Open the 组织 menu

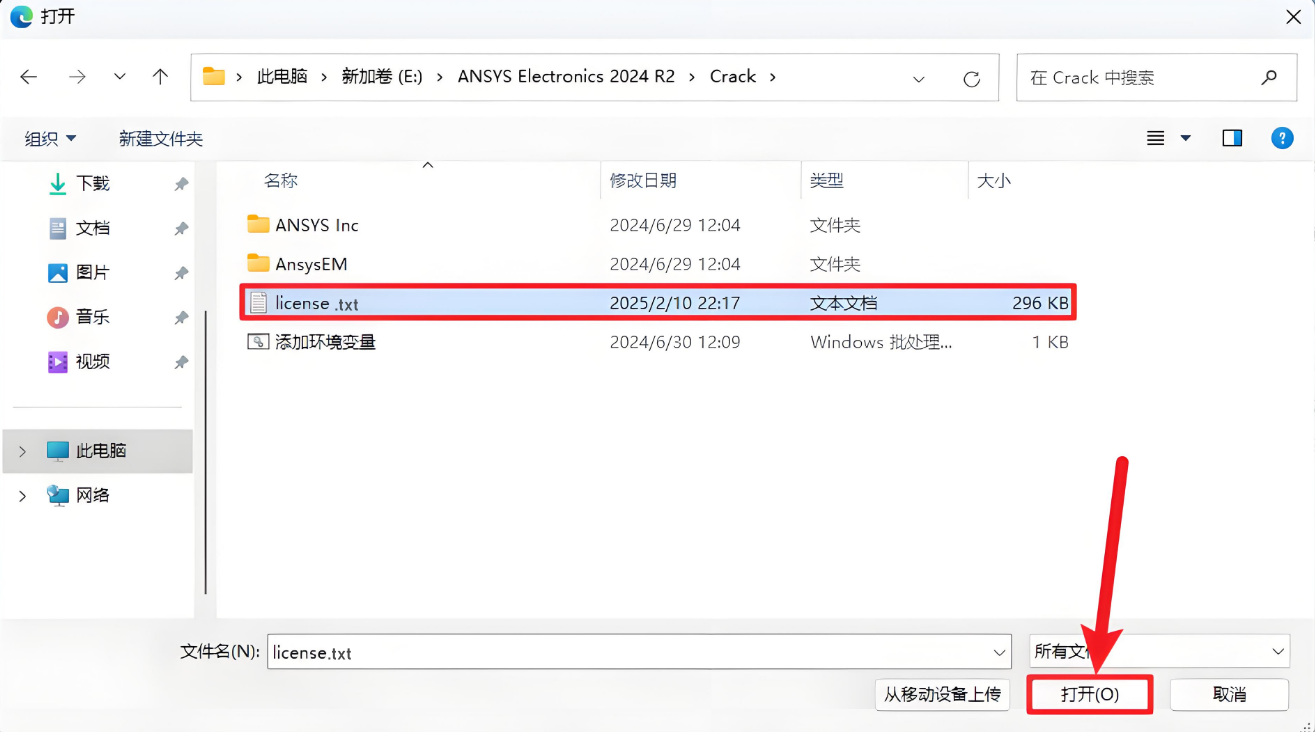click(50, 139)
